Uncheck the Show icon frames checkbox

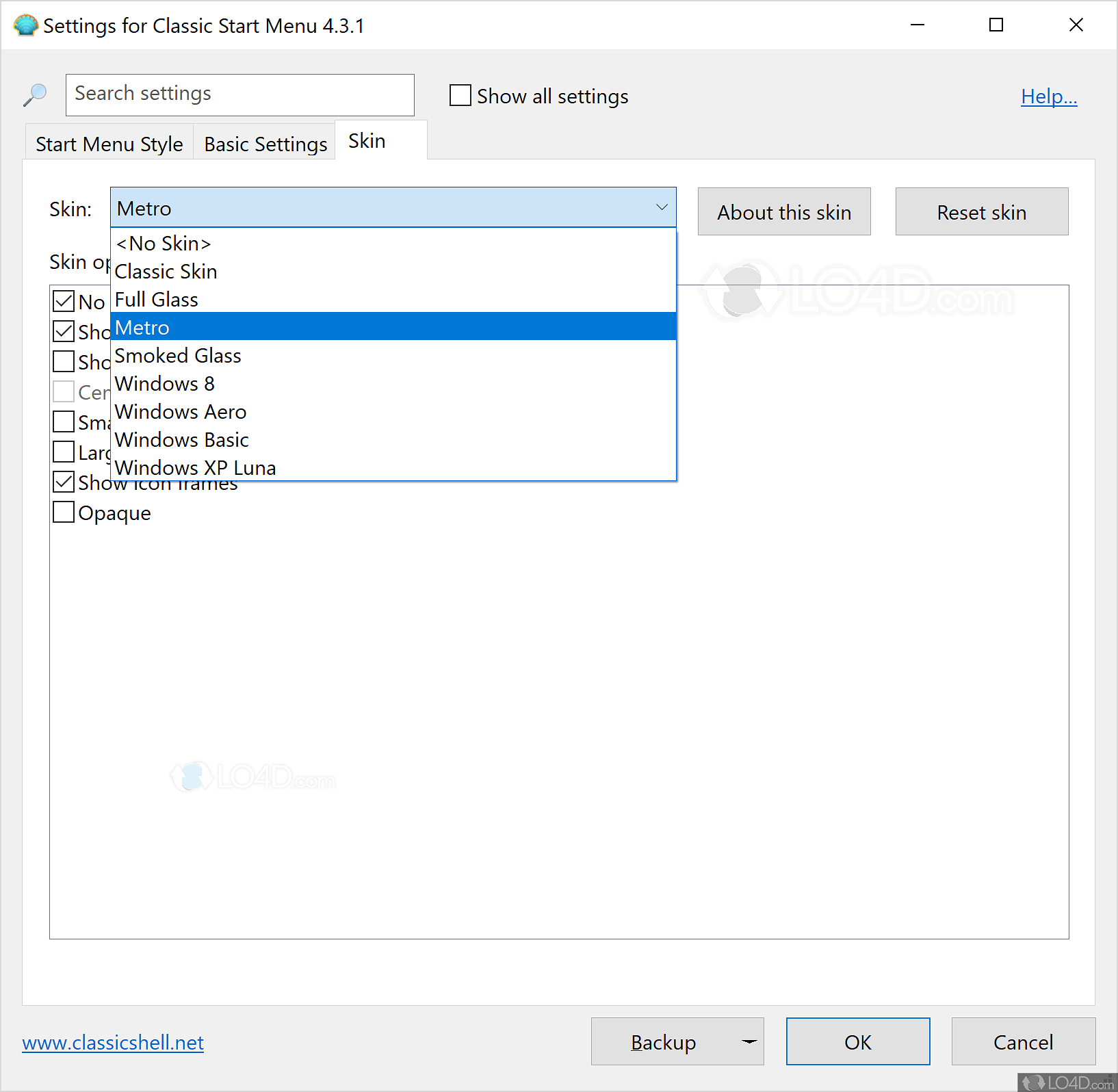tap(64, 482)
